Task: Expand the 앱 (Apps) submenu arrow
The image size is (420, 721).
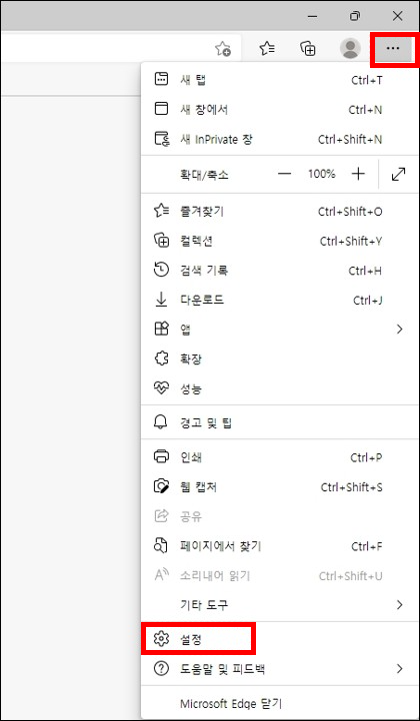Action: [399, 329]
